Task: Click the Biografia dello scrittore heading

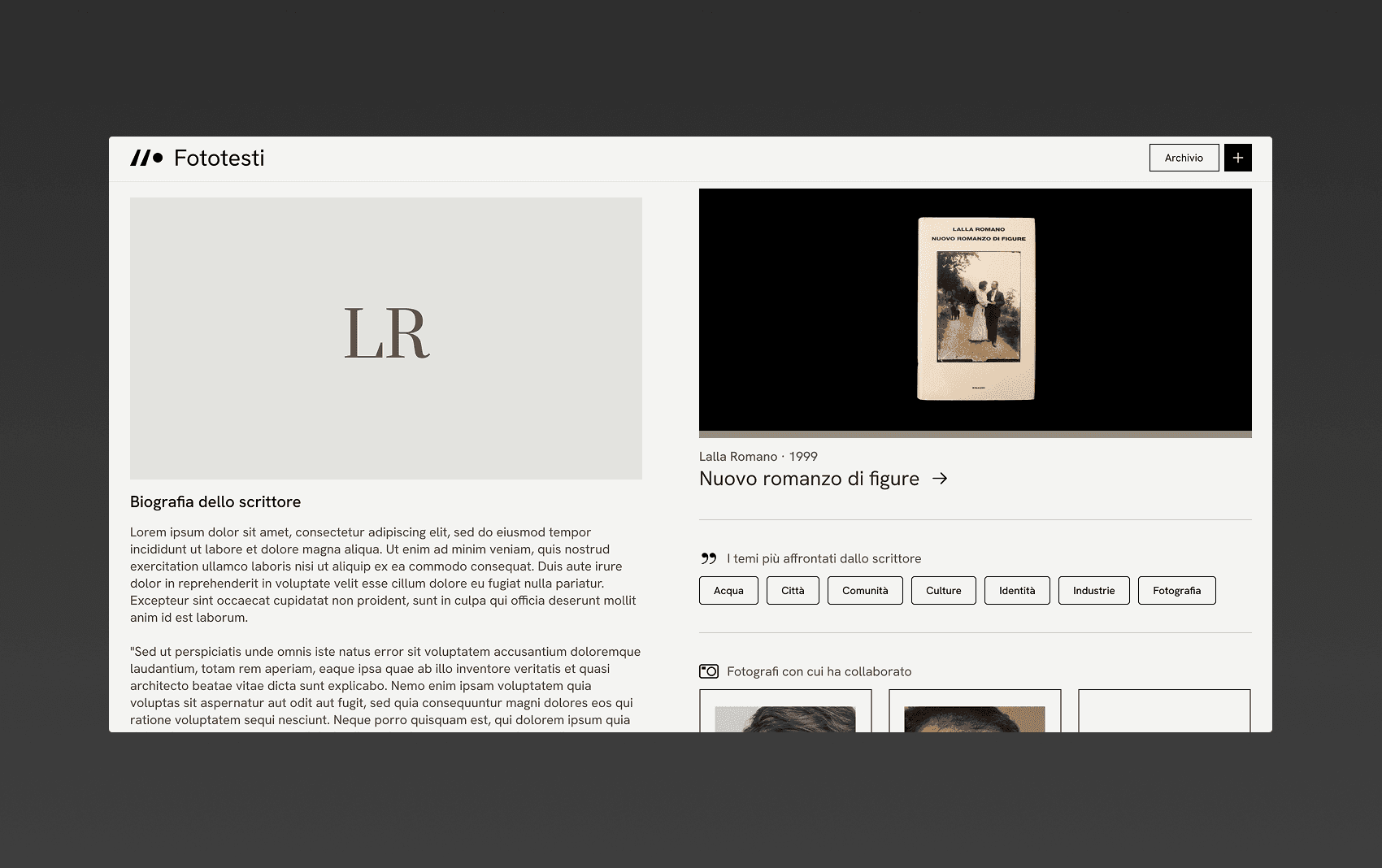Action: pos(215,502)
